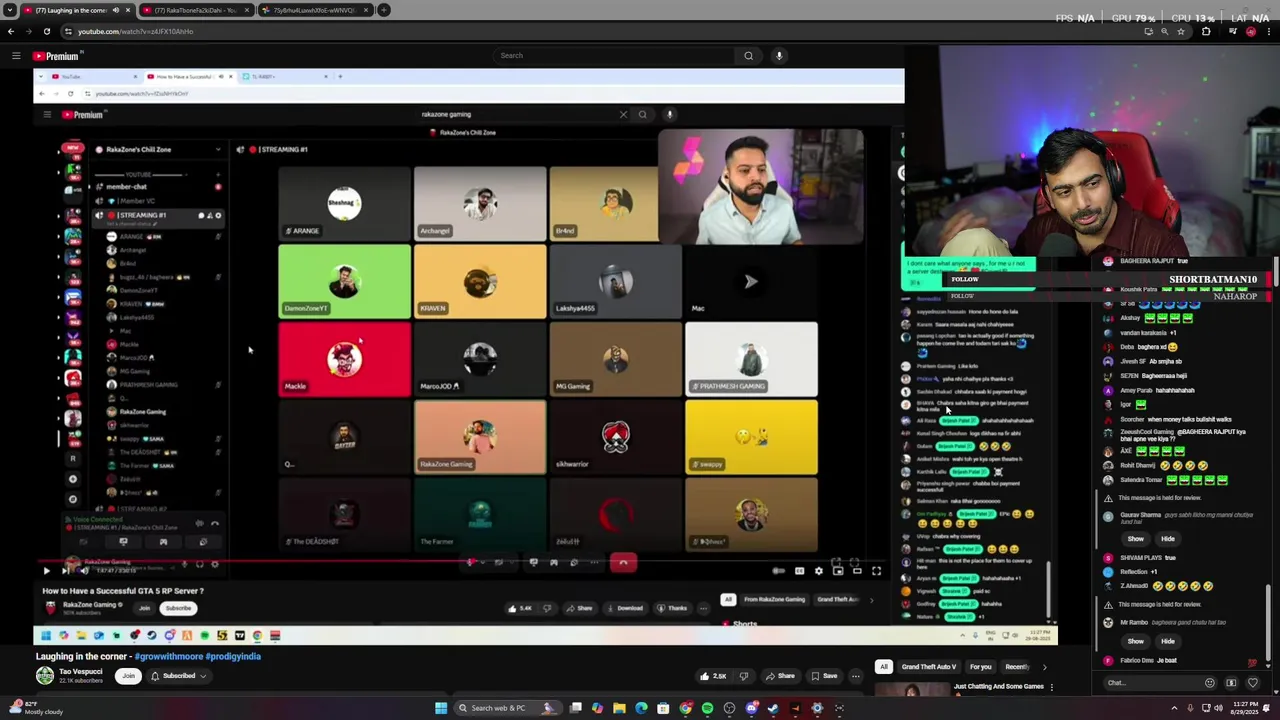This screenshot has height=720, width=1280.
Task: Toggle captions in recorded video player
Action: [x=799, y=571]
